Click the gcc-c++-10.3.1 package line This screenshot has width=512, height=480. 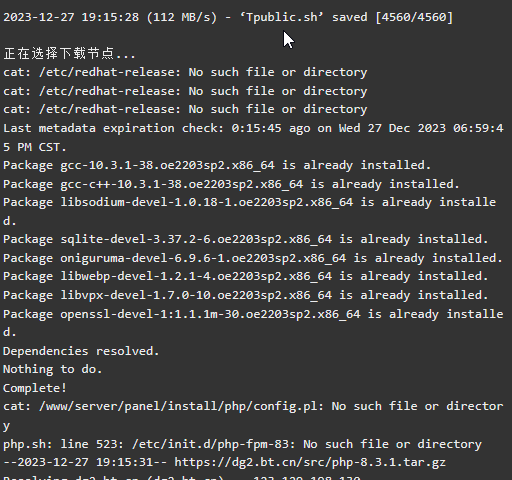231,184
